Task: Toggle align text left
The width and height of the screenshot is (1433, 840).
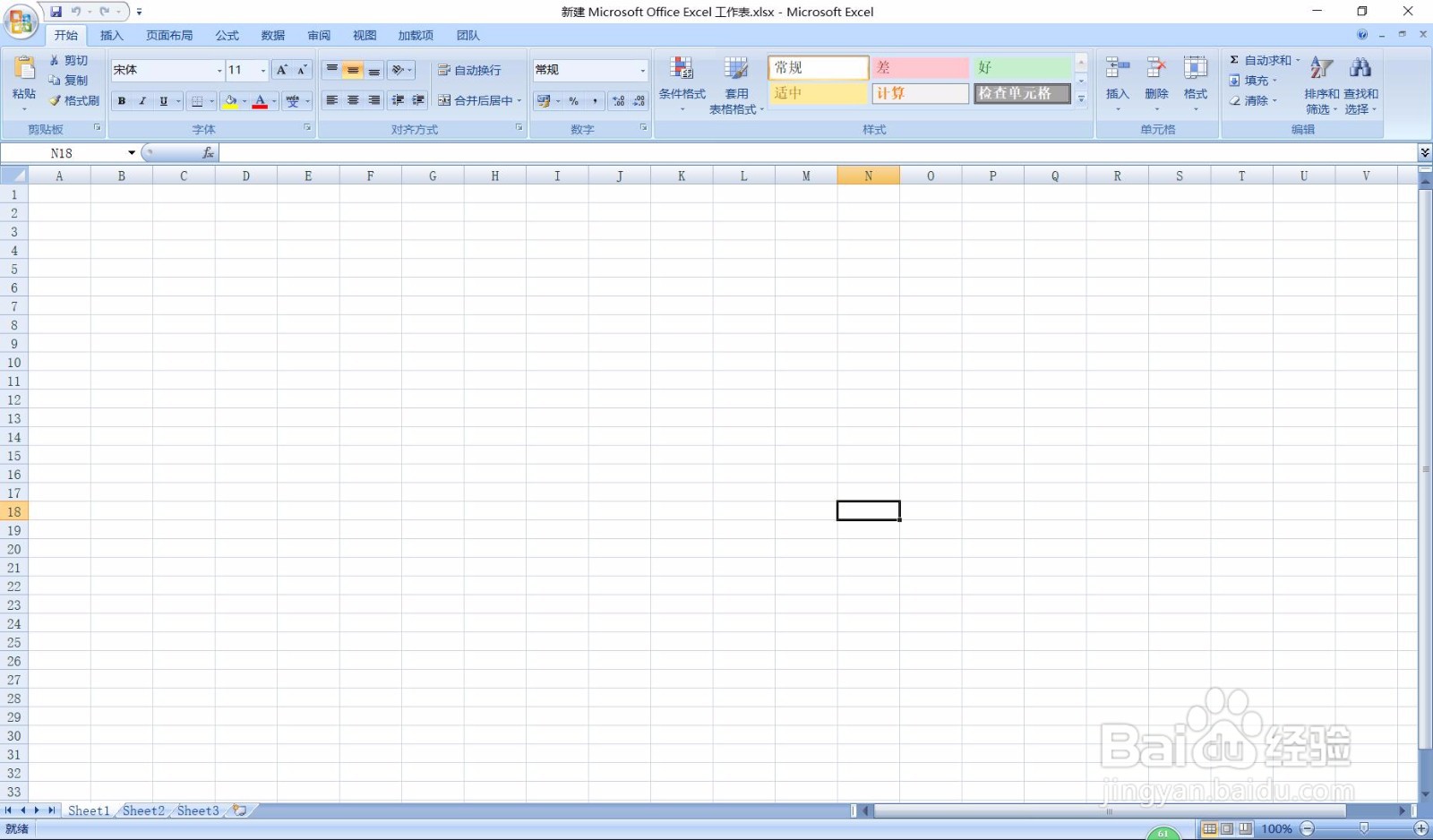Action: [x=332, y=100]
